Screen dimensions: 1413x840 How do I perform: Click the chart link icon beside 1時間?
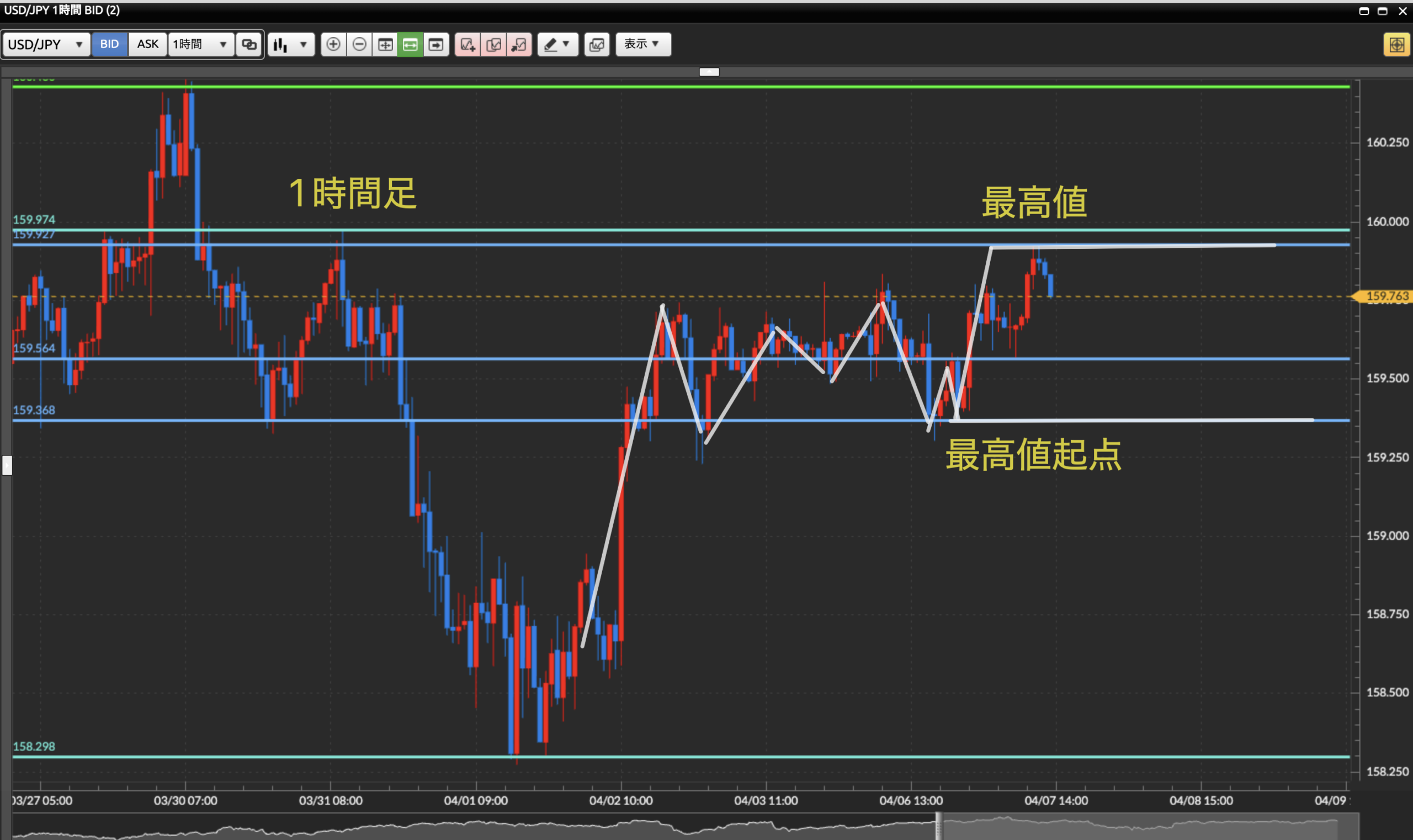coord(249,44)
